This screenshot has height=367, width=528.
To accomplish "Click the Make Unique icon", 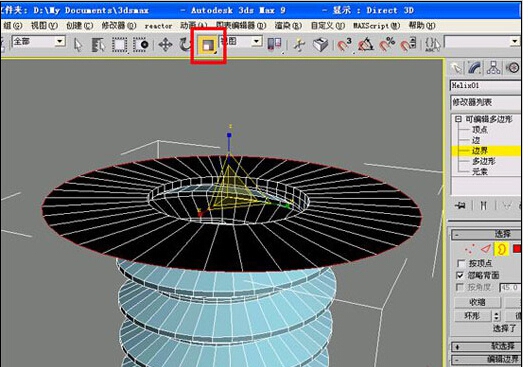I will 507,205.
